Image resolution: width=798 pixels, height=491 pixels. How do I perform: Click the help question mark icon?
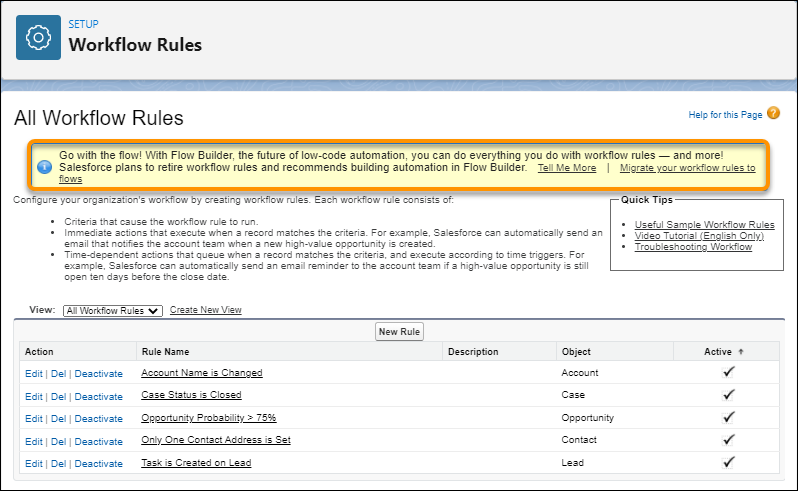click(773, 114)
